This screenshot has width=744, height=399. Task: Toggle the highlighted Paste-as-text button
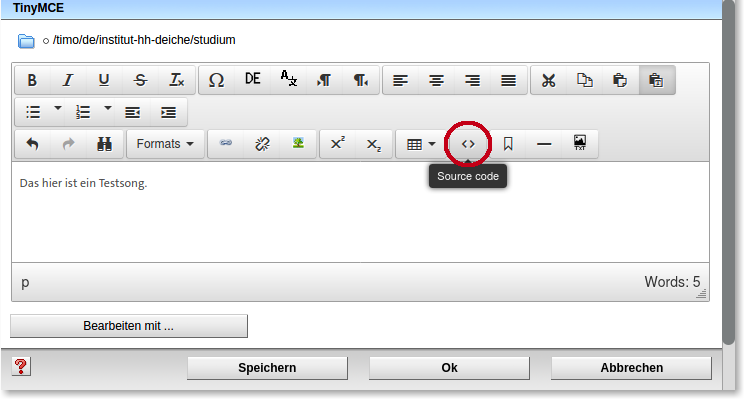coord(656,80)
